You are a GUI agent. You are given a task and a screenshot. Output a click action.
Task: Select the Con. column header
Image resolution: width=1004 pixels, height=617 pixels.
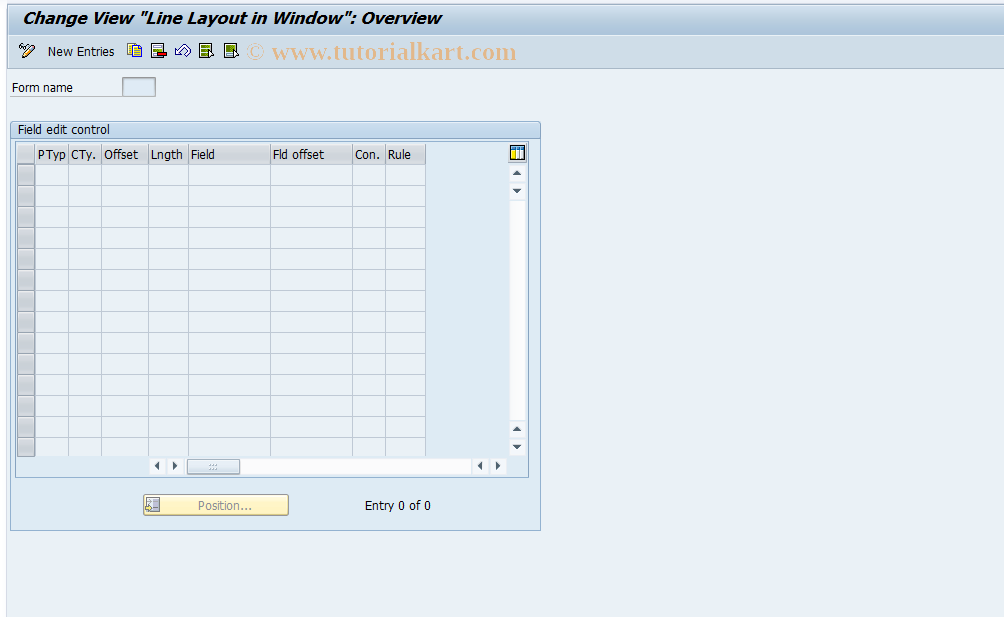(x=369, y=154)
